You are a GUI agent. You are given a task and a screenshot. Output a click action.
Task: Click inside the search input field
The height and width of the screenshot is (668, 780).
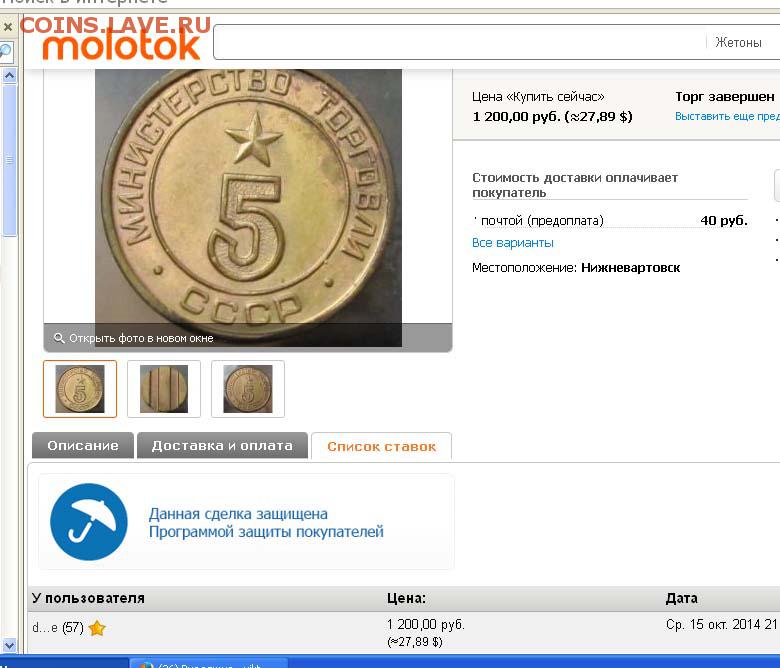coord(458,43)
